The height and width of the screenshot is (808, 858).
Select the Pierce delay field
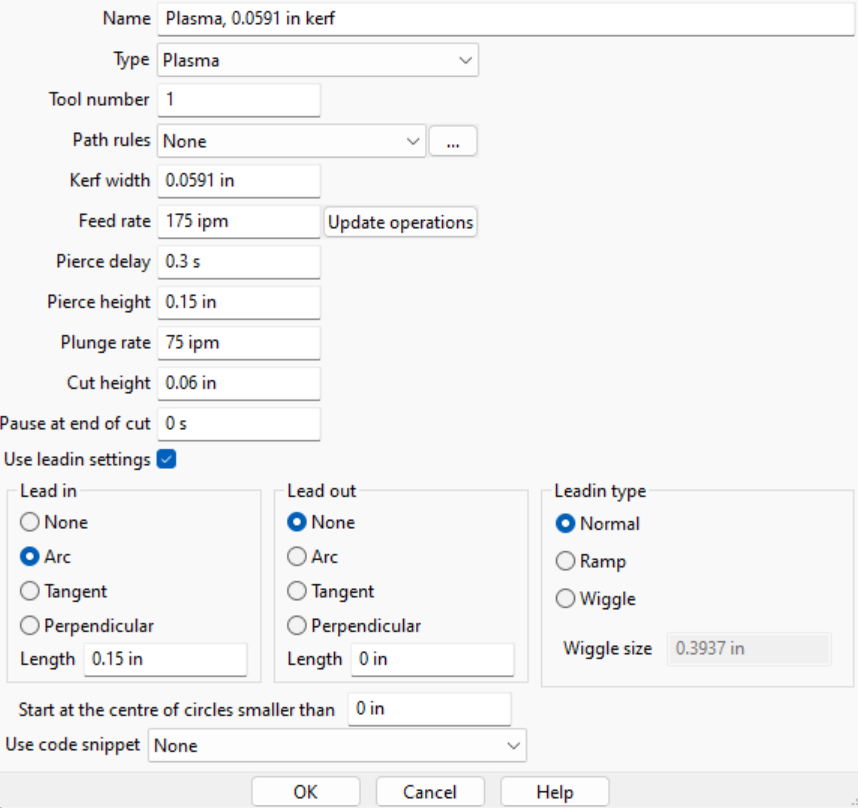238,262
